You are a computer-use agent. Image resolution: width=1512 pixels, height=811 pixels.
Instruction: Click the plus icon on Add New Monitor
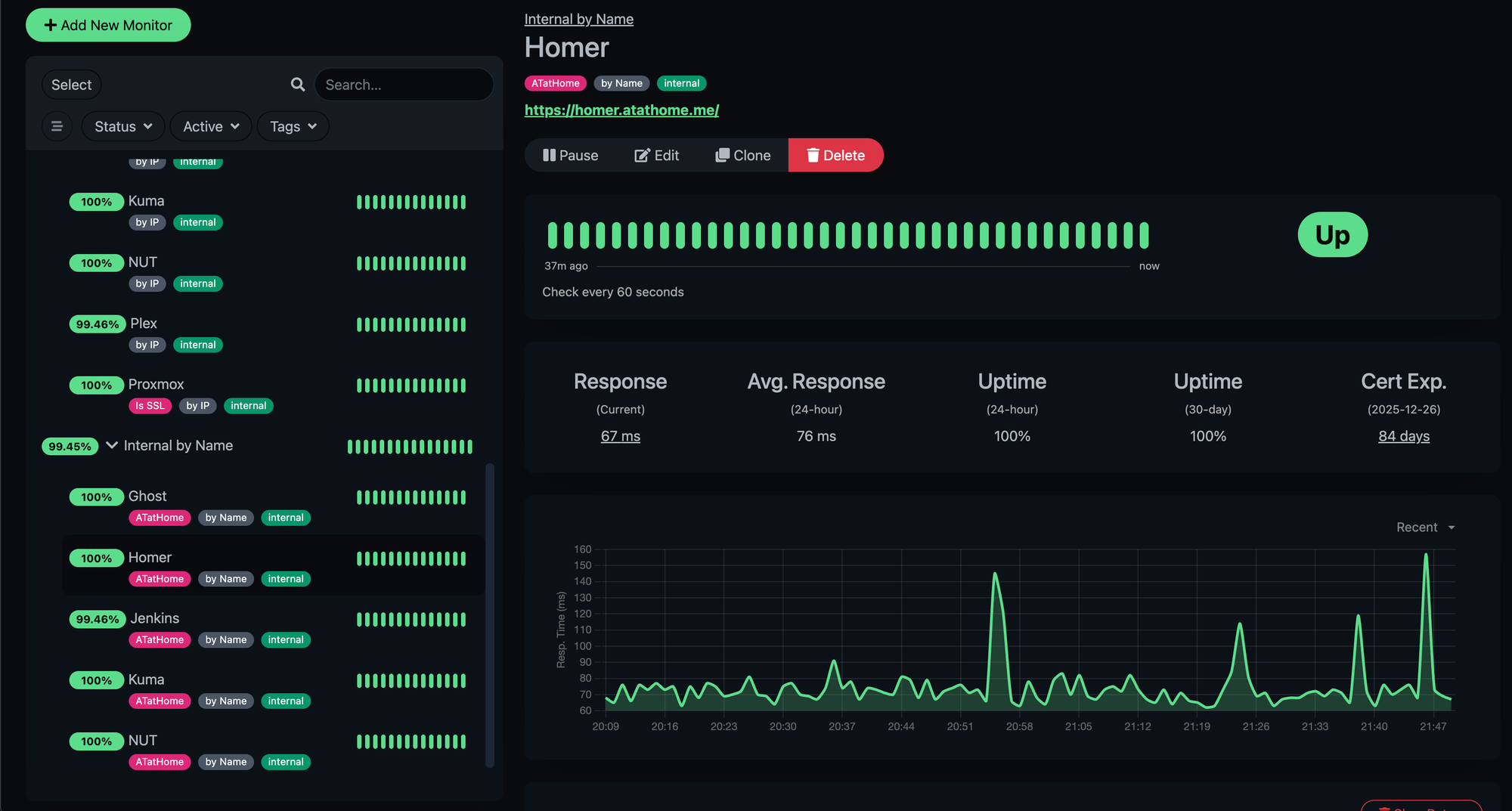pos(51,25)
